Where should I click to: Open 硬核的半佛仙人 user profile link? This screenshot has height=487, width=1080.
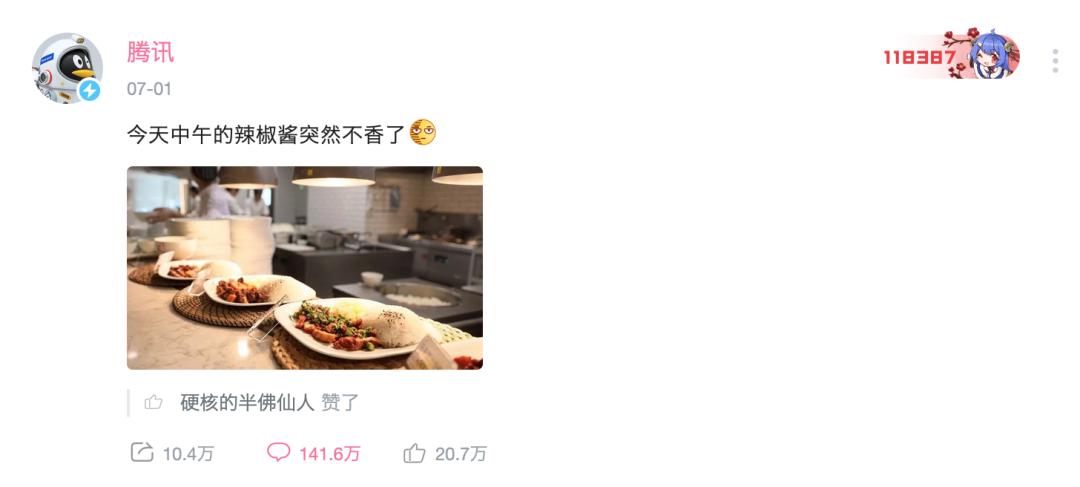point(247,403)
